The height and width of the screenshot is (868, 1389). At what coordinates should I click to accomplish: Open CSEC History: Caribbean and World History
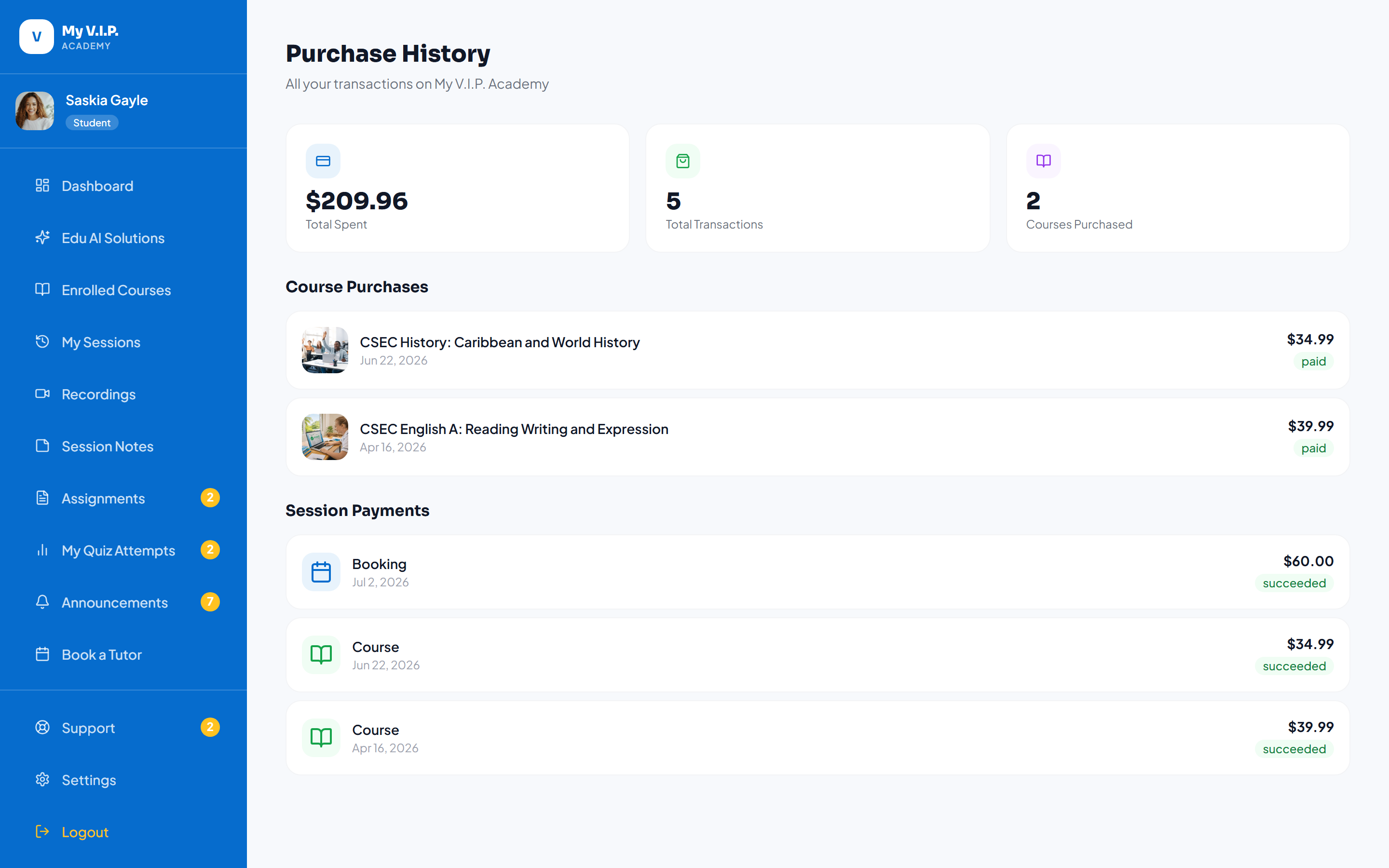click(x=499, y=342)
